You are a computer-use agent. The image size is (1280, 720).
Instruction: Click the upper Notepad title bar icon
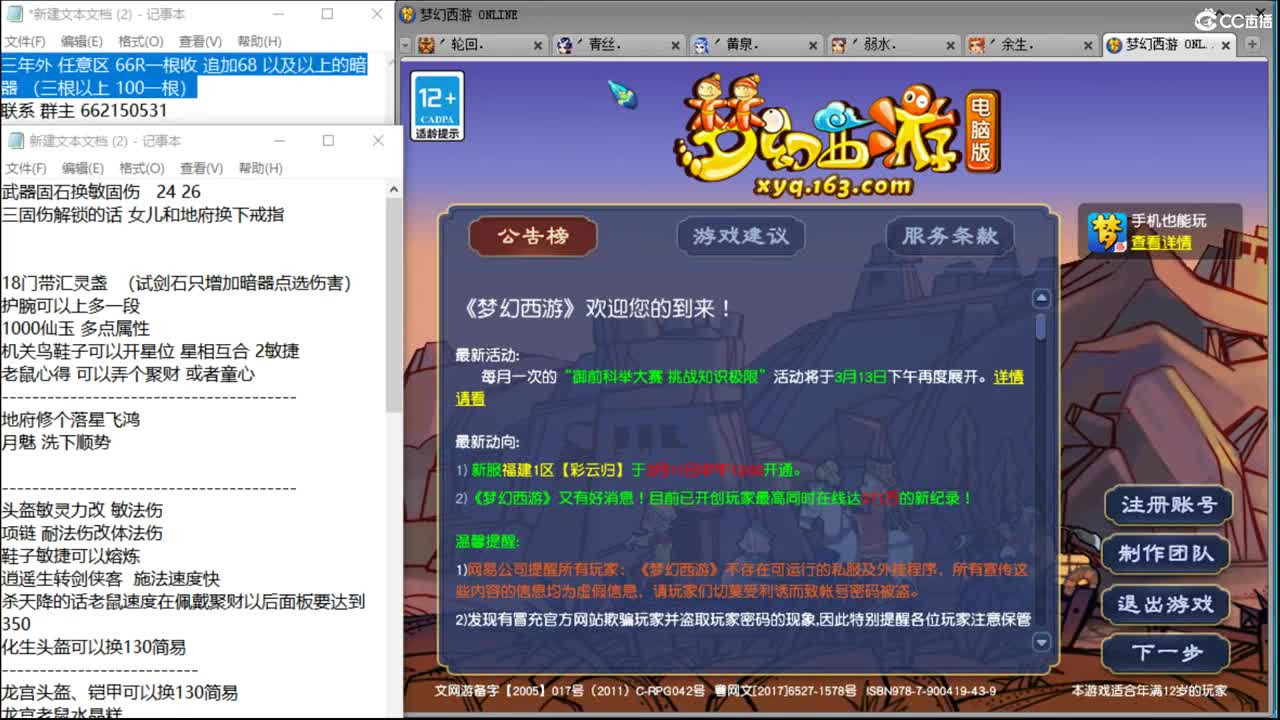(13, 14)
